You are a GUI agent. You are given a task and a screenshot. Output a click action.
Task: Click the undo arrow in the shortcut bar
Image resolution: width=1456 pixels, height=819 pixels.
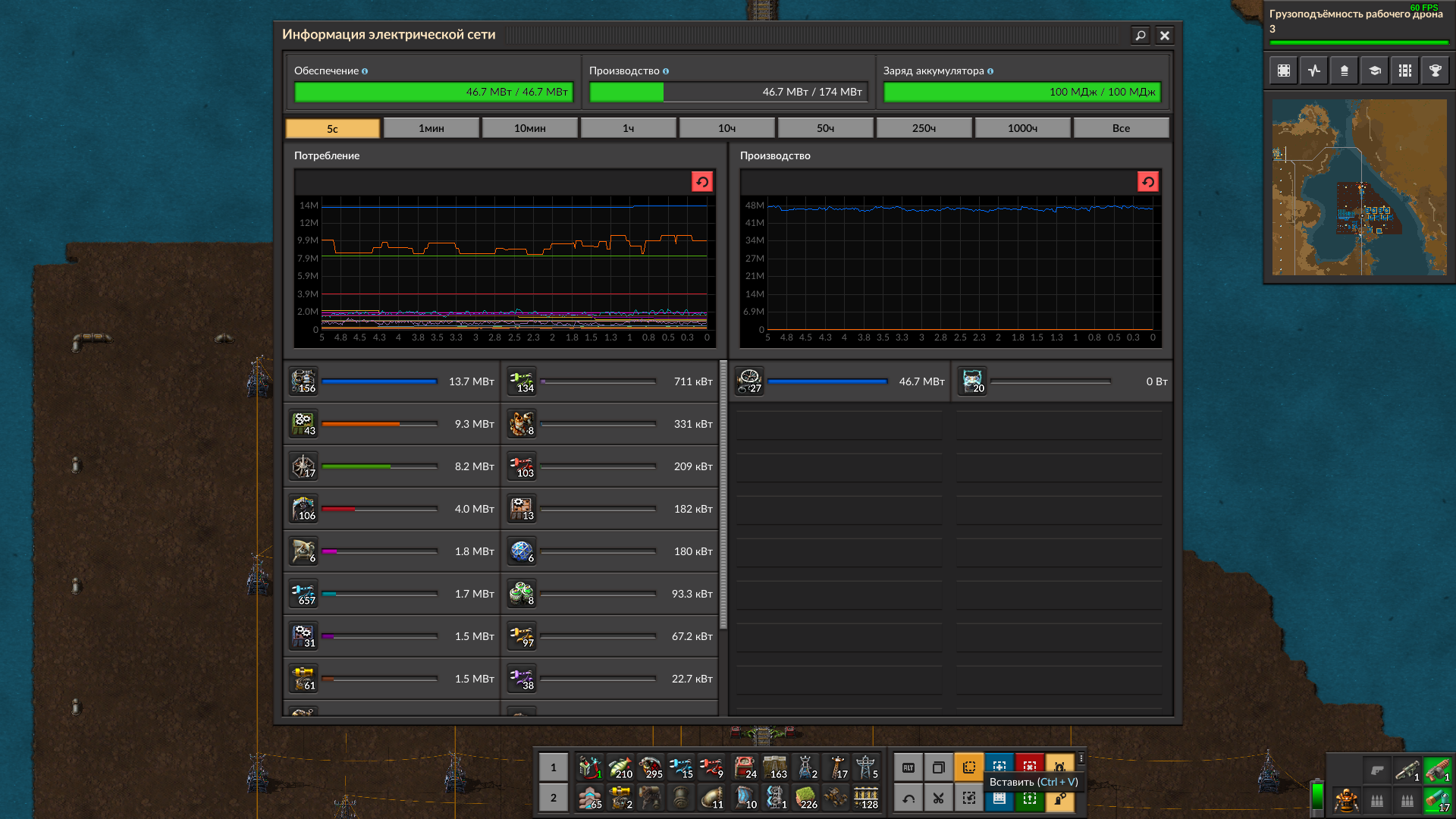click(908, 798)
